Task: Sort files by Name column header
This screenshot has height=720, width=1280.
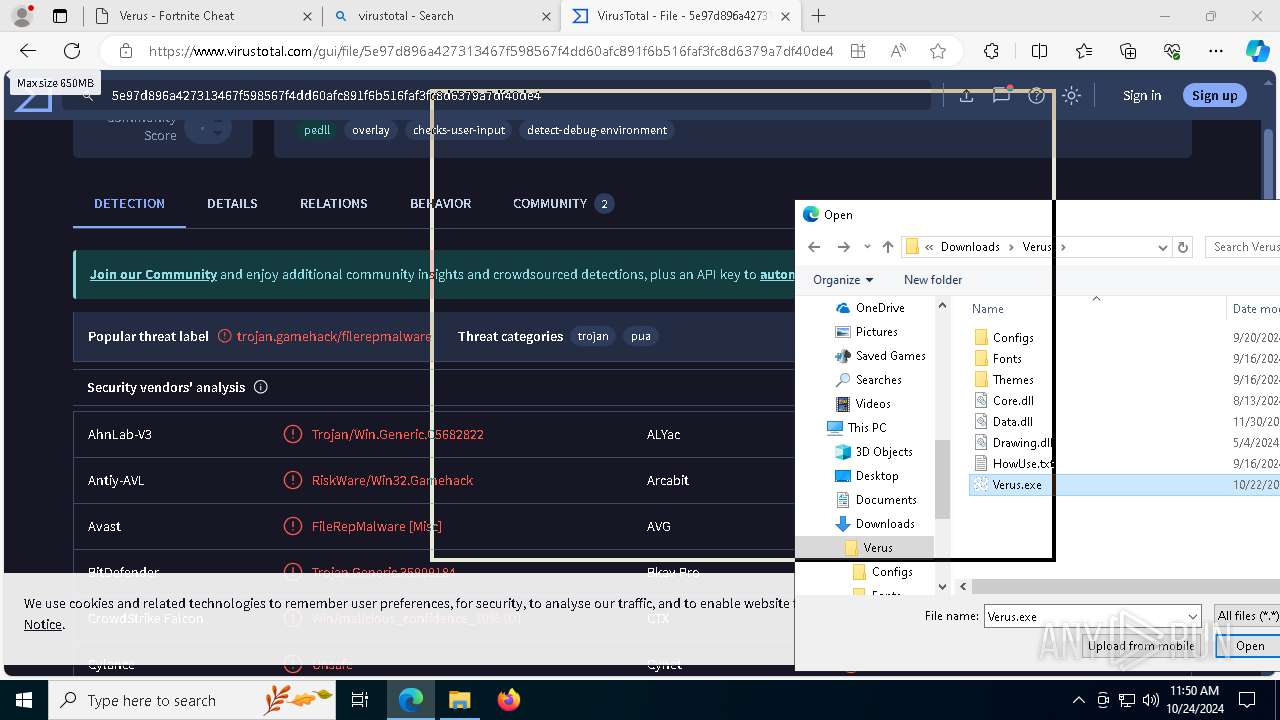Action: click(x=988, y=309)
